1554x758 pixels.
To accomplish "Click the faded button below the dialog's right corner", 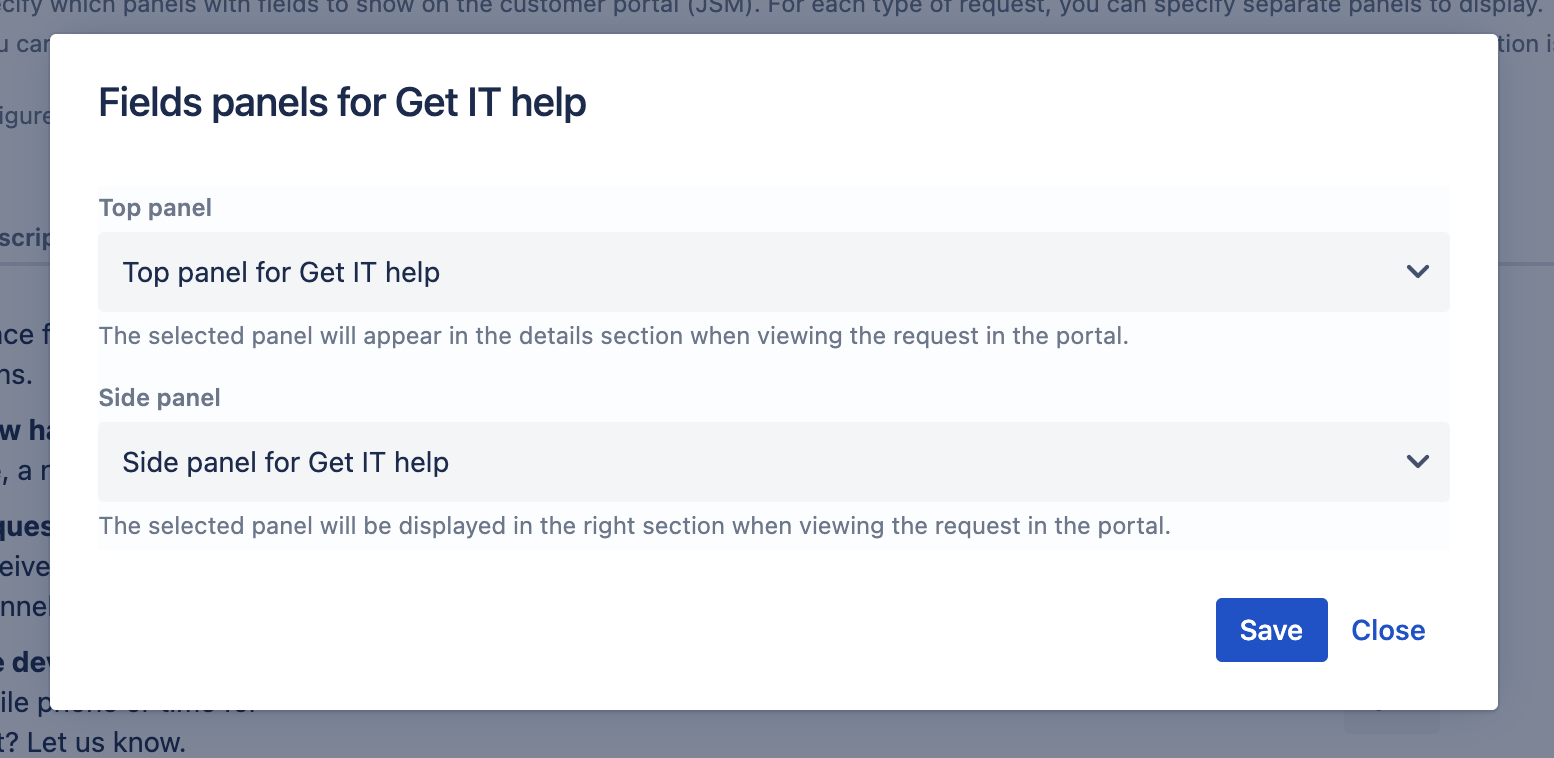I will point(1393,720).
